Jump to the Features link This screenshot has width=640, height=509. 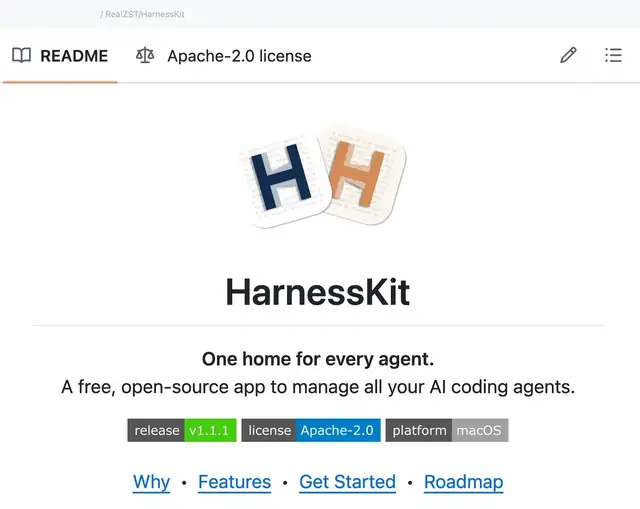(x=234, y=482)
